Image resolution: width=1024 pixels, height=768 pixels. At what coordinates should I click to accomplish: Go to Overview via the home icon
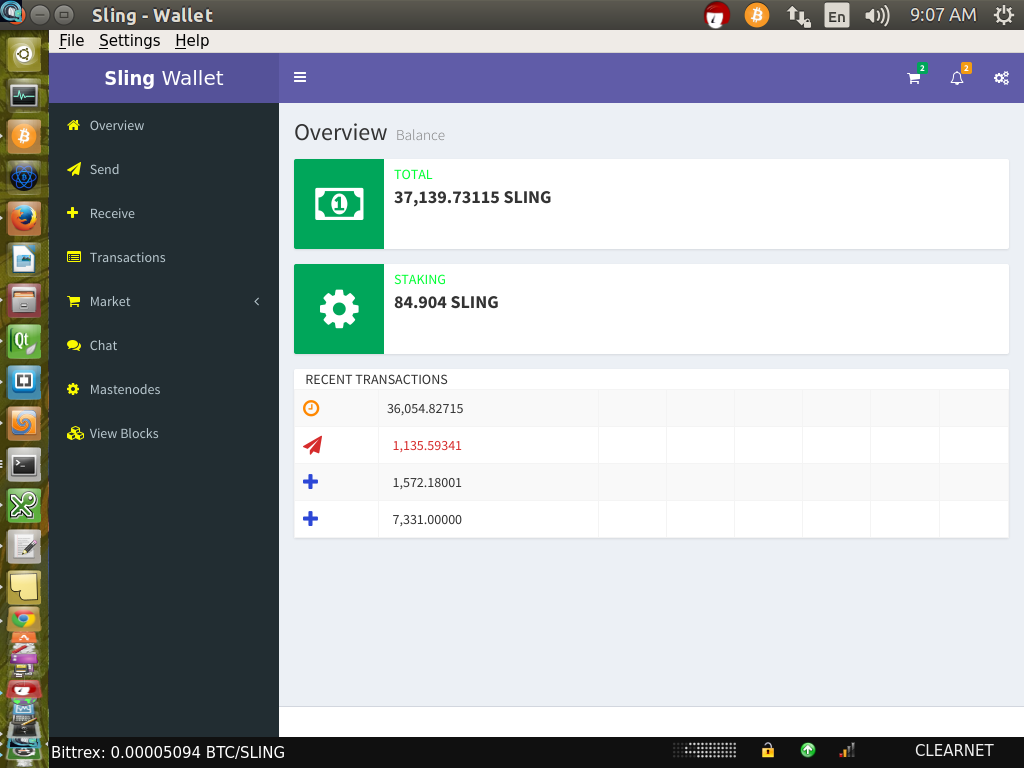[x=73, y=125]
